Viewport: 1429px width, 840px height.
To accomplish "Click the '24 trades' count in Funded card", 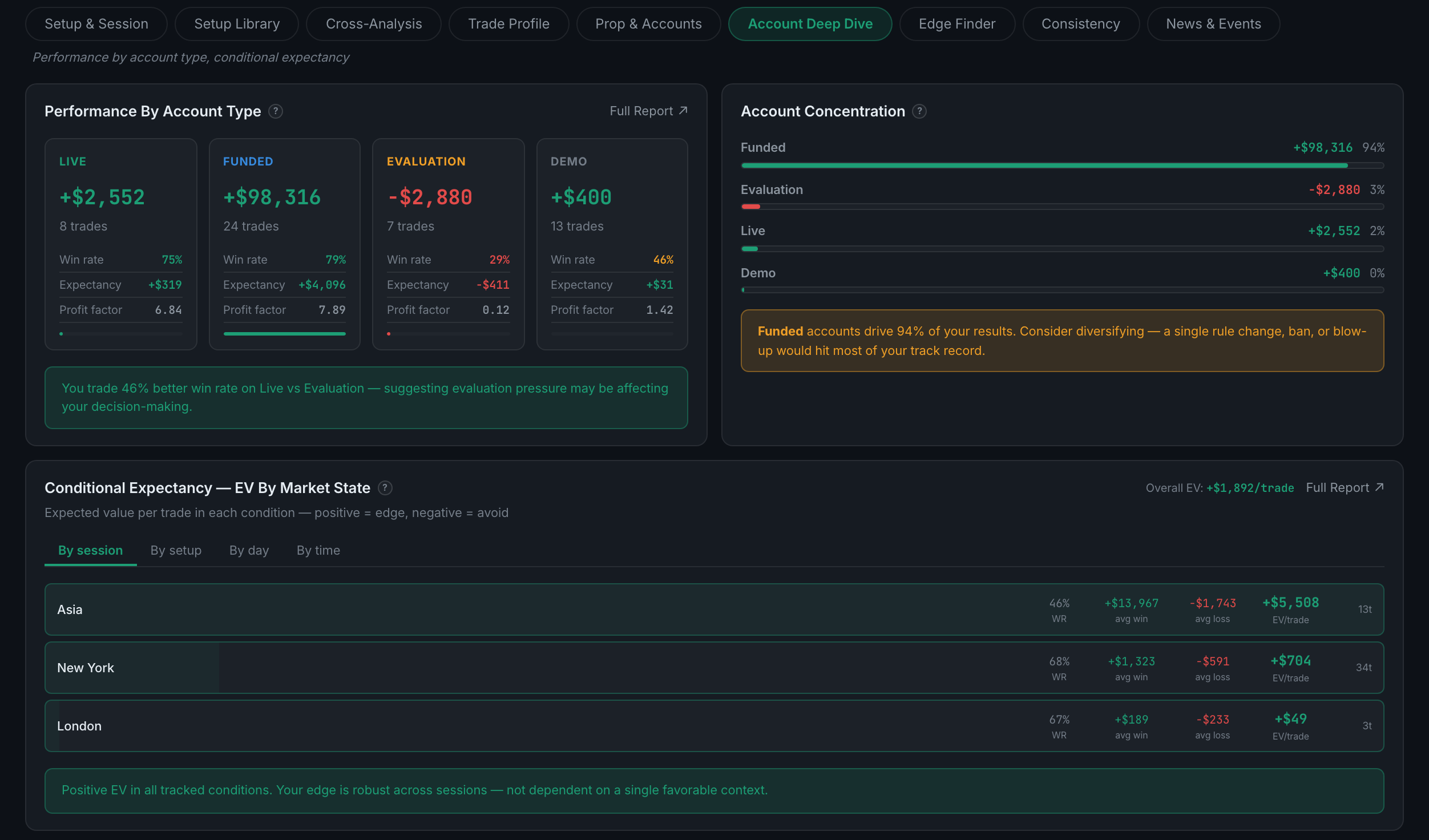I will 251,226.
